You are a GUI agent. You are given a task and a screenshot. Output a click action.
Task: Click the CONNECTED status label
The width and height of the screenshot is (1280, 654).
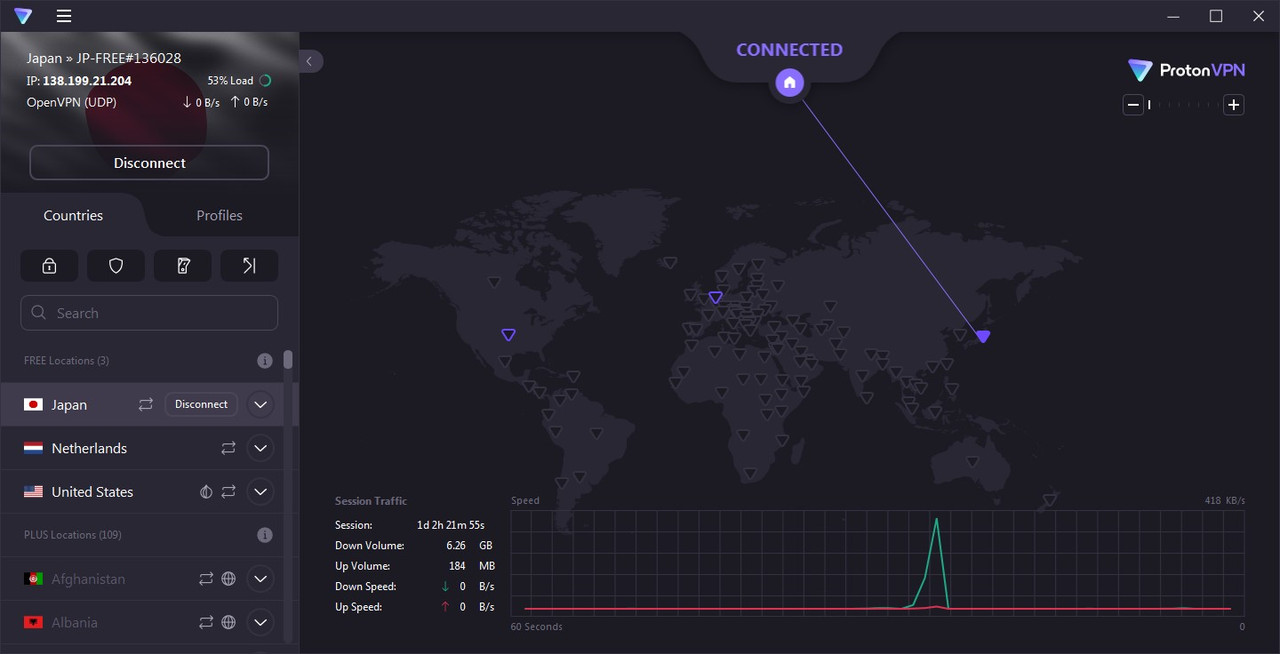pos(789,49)
